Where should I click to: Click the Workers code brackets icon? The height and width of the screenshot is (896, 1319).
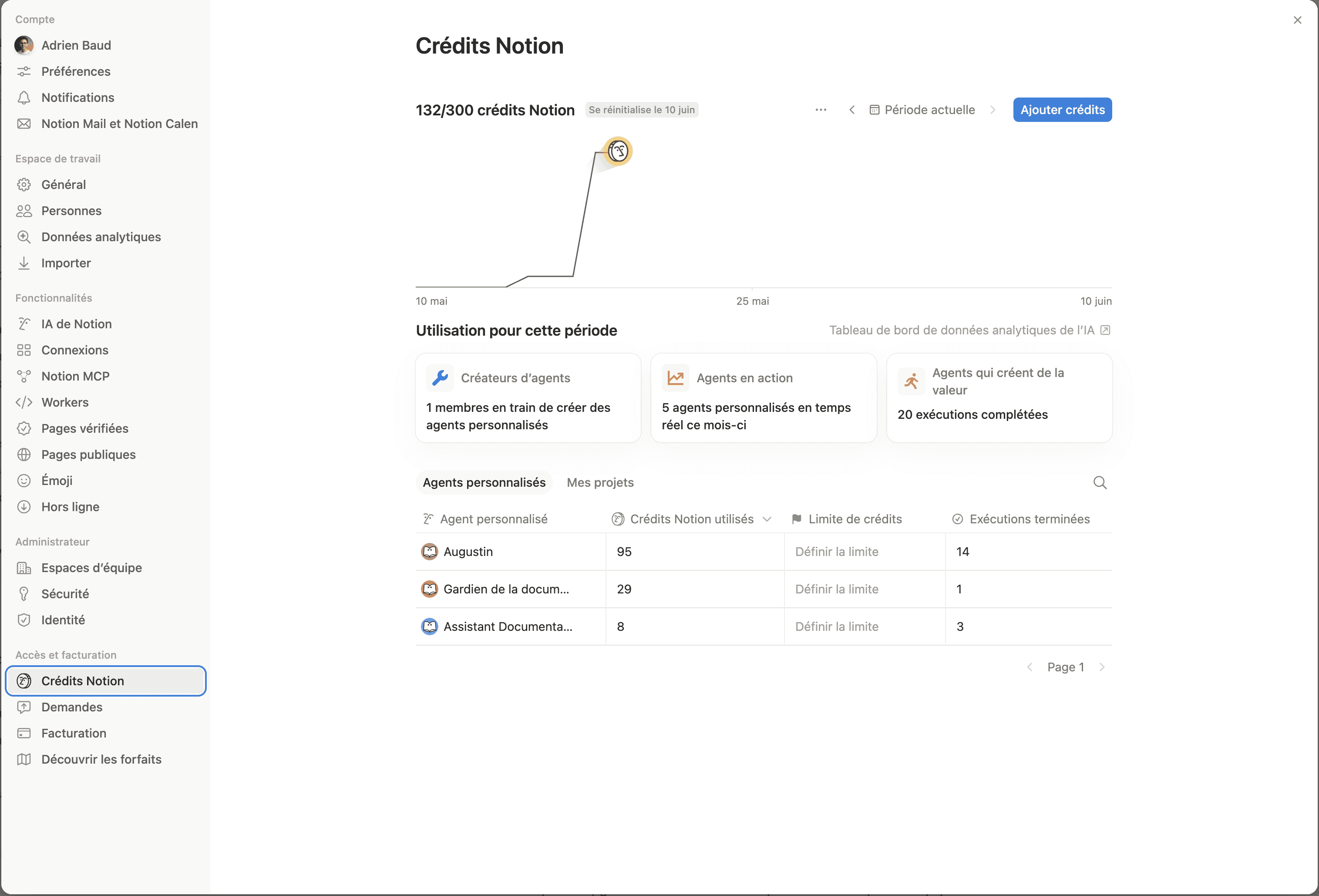(x=24, y=402)
